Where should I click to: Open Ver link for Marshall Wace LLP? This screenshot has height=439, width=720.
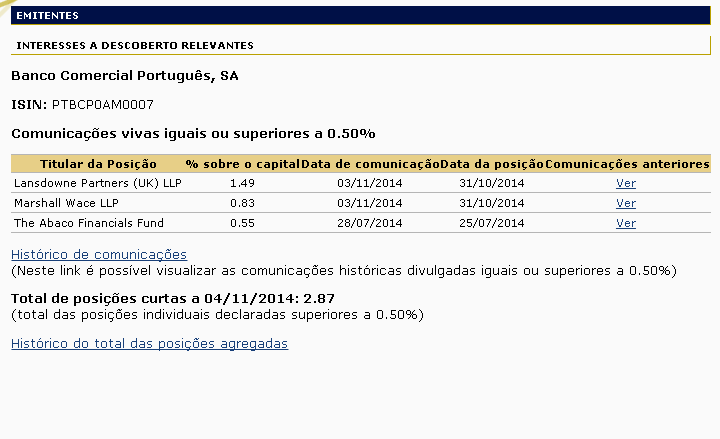(x=626, y=203)
